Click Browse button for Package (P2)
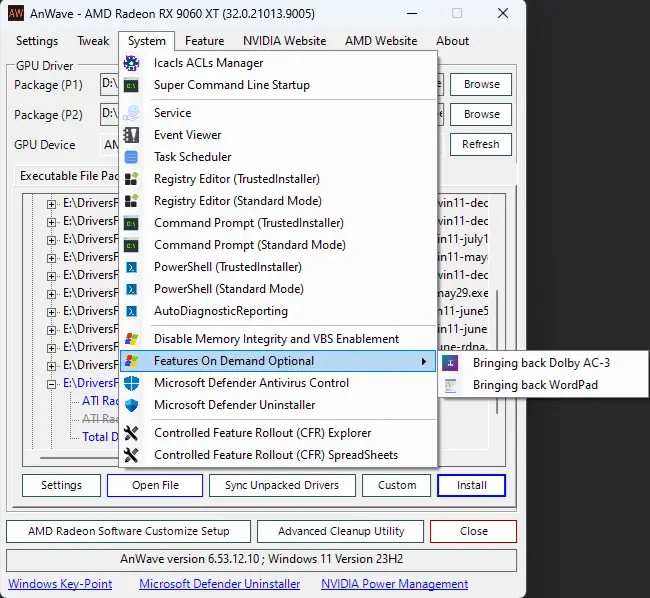The width and height of the screenshot is (650, 598). click(x=481, y=114)
